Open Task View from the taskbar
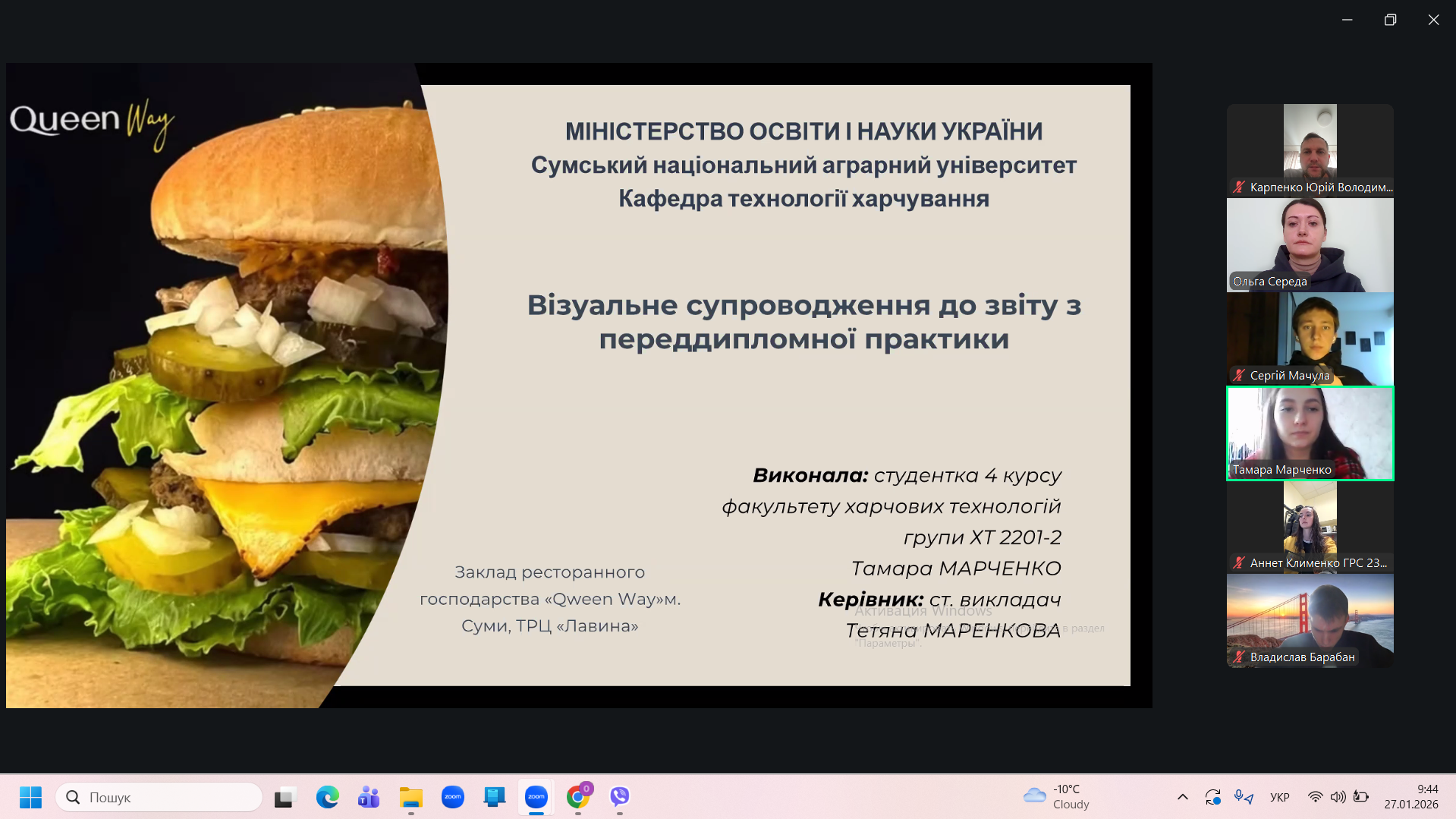The width and height of the screenshot is (1456, 819). 285,797
